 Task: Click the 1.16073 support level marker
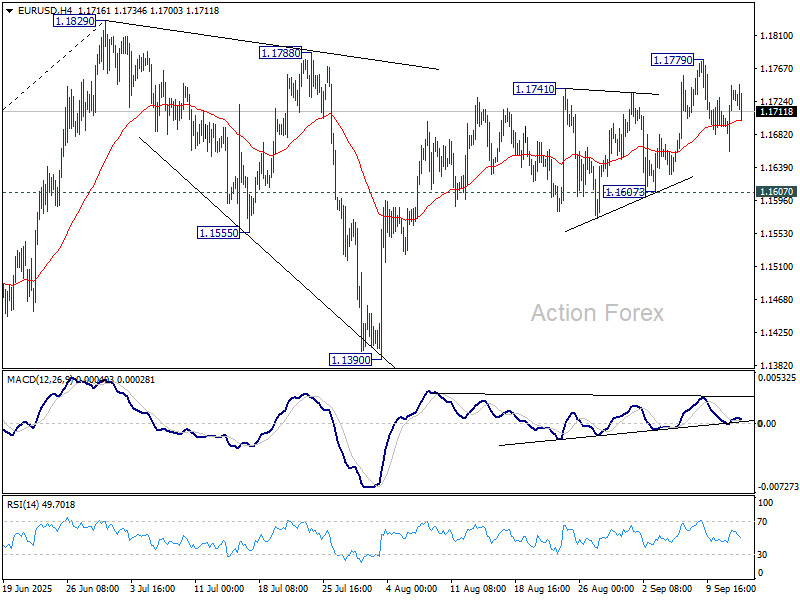coord(625,192)
